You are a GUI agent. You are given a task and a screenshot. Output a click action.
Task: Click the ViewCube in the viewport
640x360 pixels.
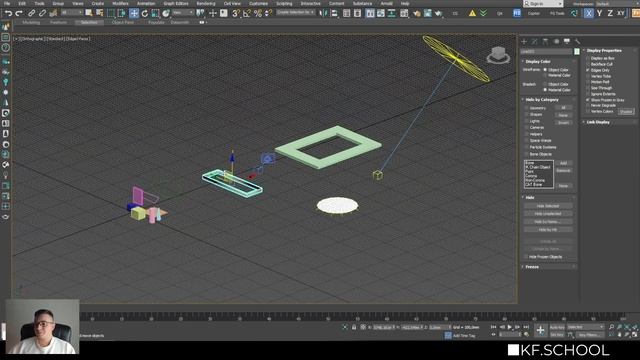498,55
